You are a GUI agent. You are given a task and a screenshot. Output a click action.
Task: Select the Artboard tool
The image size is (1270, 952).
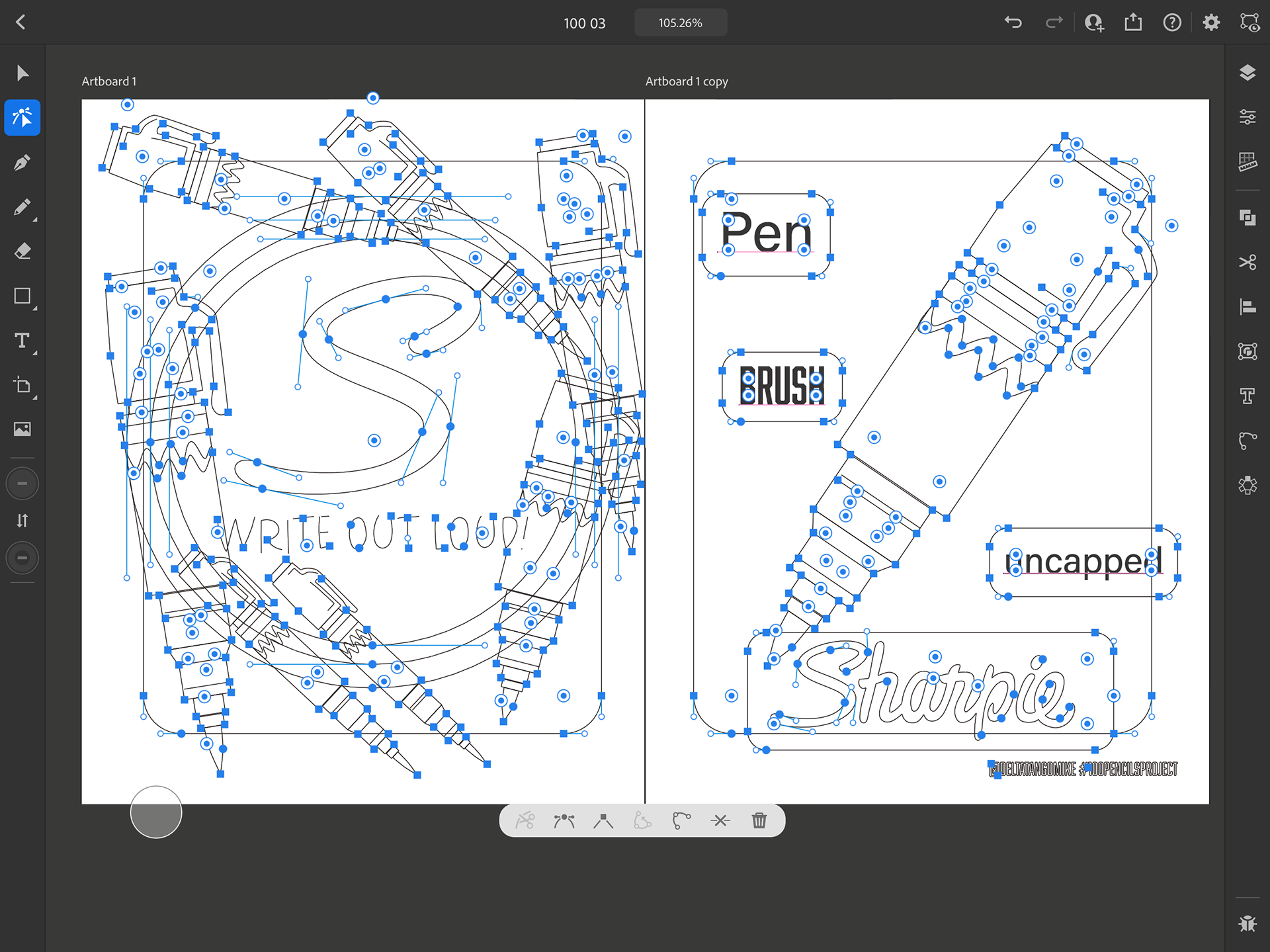[22, 385]
